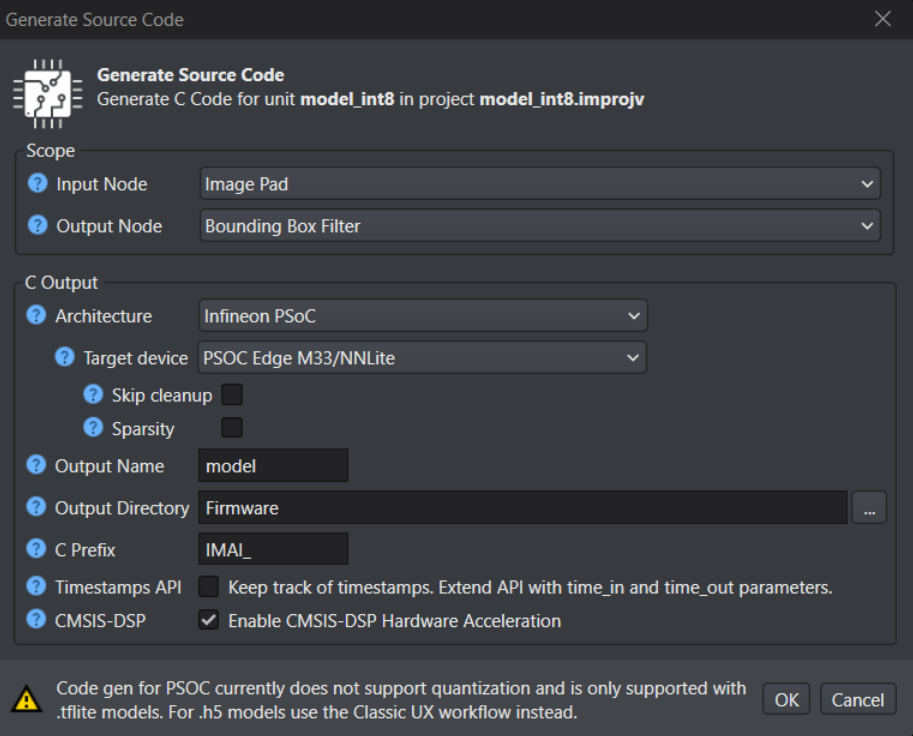Screen dimensions: 913x736
Task: Click the Skip cleanup help icon
Action: pyautogui.click(x=93, y=395)
